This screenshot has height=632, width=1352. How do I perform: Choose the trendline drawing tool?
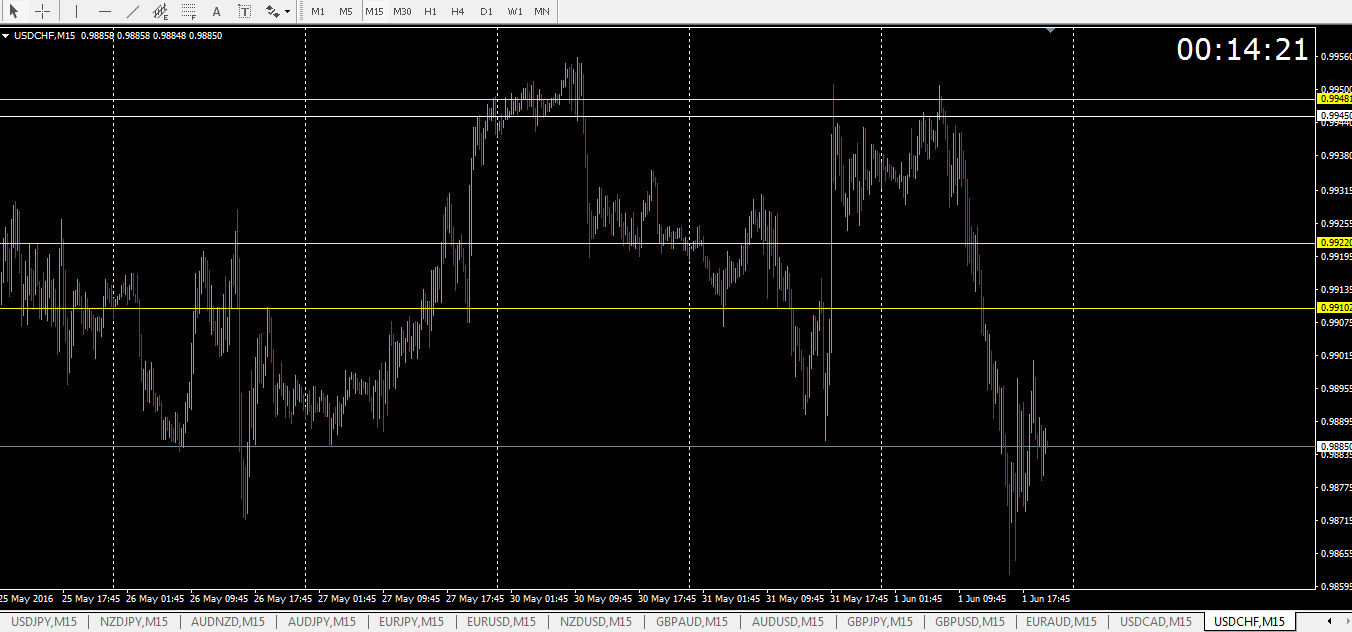coord(133,11)
